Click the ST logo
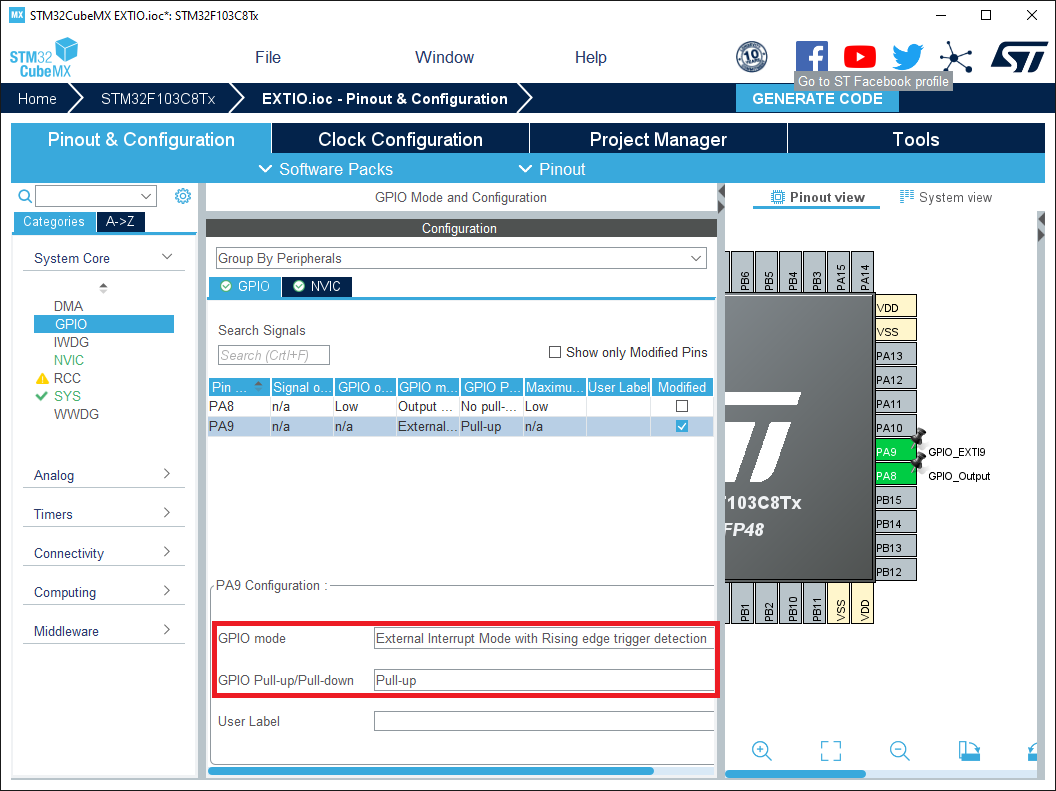This screenshot has width=1056, height=791. click(1019, 57)
